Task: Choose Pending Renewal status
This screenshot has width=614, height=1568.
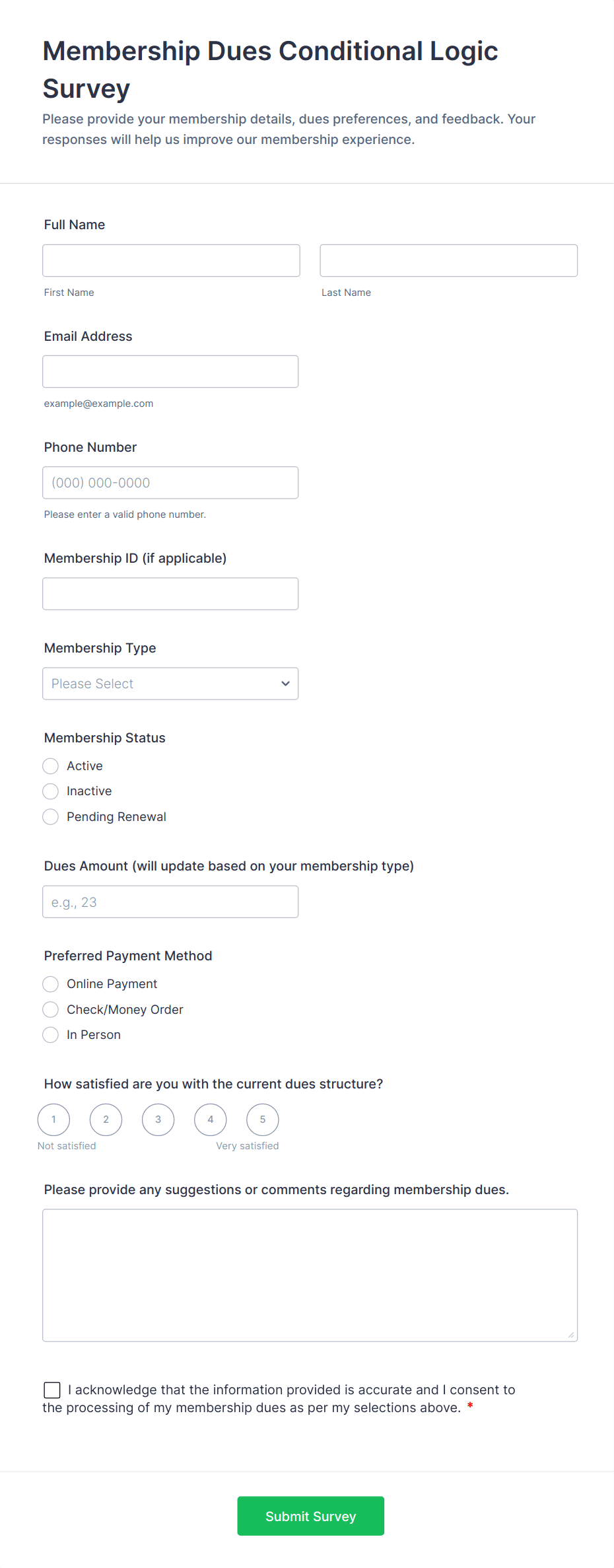Action: point(51,817)
